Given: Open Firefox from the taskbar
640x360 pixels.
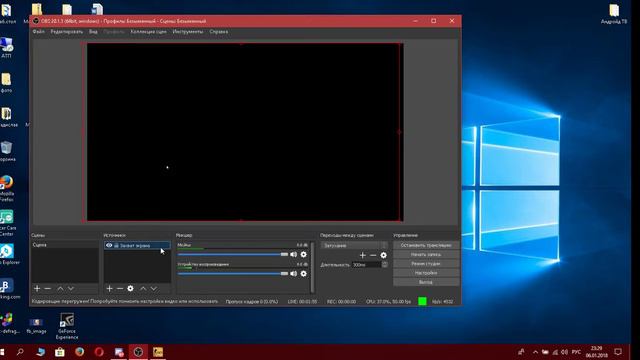Looking at the screenshot, I should click(80, 352).
